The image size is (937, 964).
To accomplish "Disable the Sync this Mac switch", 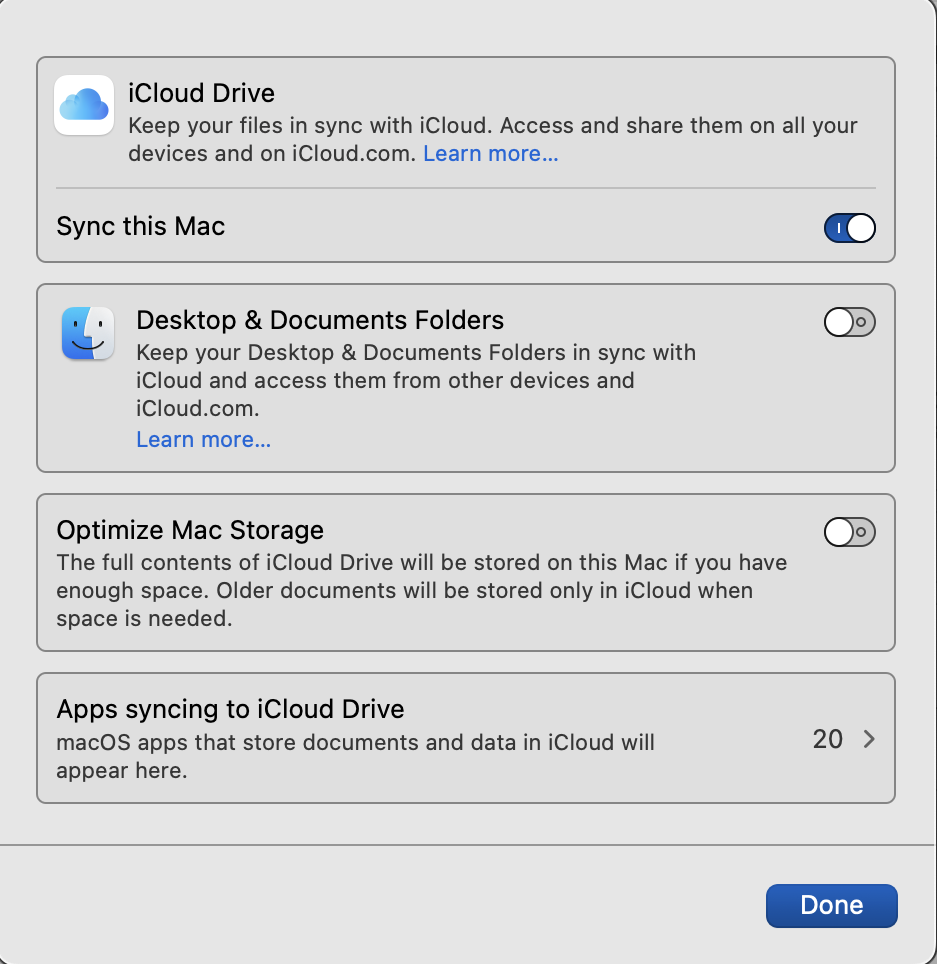I will coord(849,228).
